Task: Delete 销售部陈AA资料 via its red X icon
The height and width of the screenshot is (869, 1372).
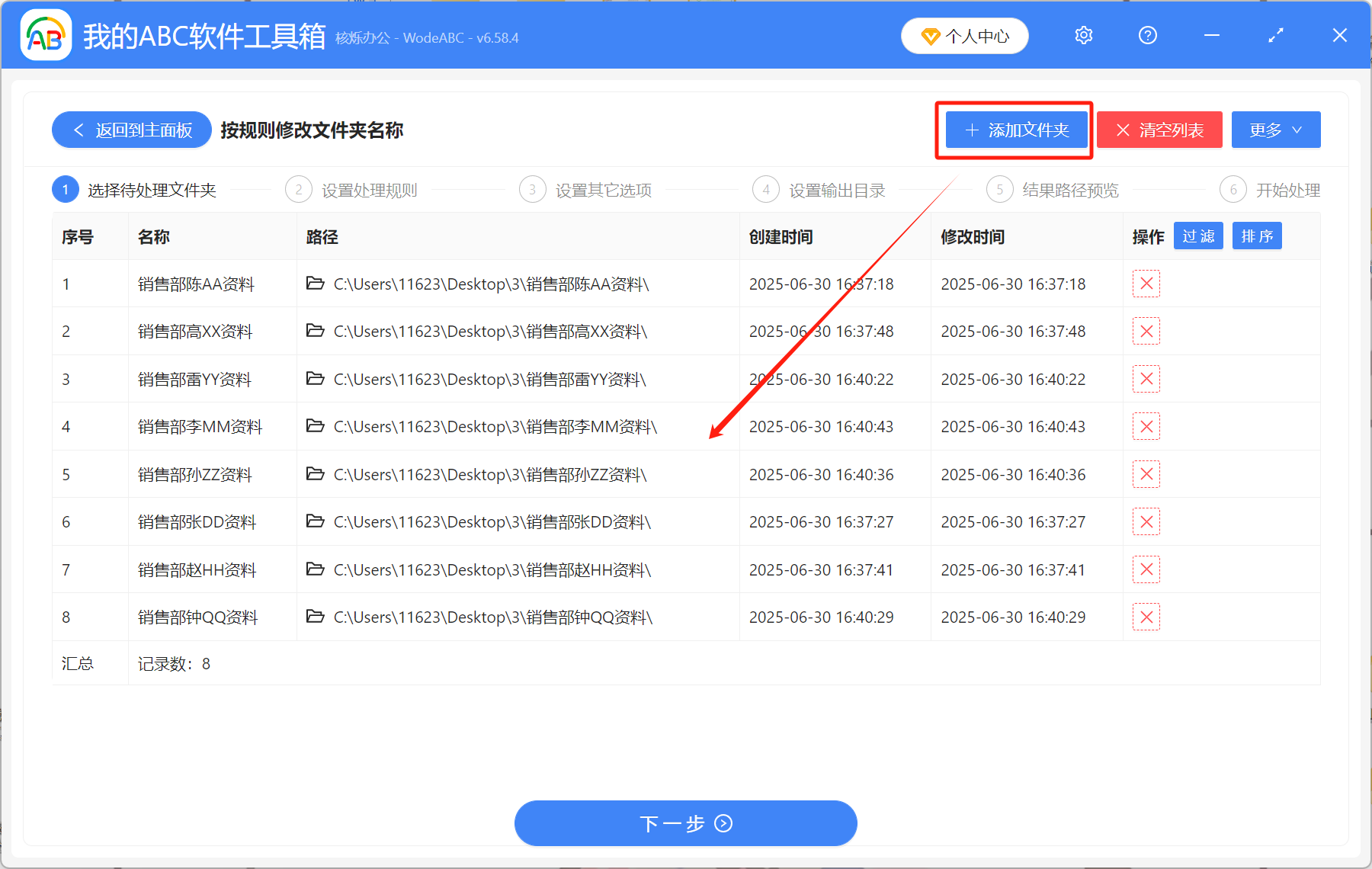Action: tap(1146, 284)
